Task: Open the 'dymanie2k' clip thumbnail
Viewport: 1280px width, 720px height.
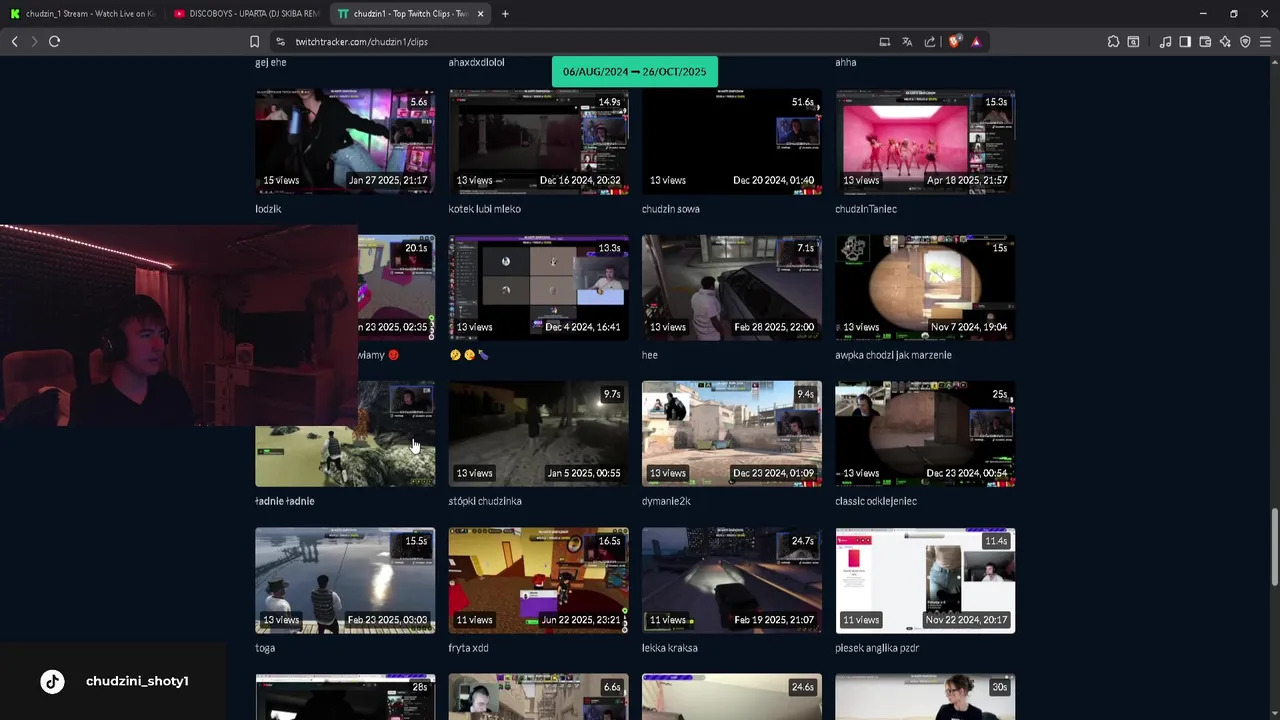Action: pos(731,434)
